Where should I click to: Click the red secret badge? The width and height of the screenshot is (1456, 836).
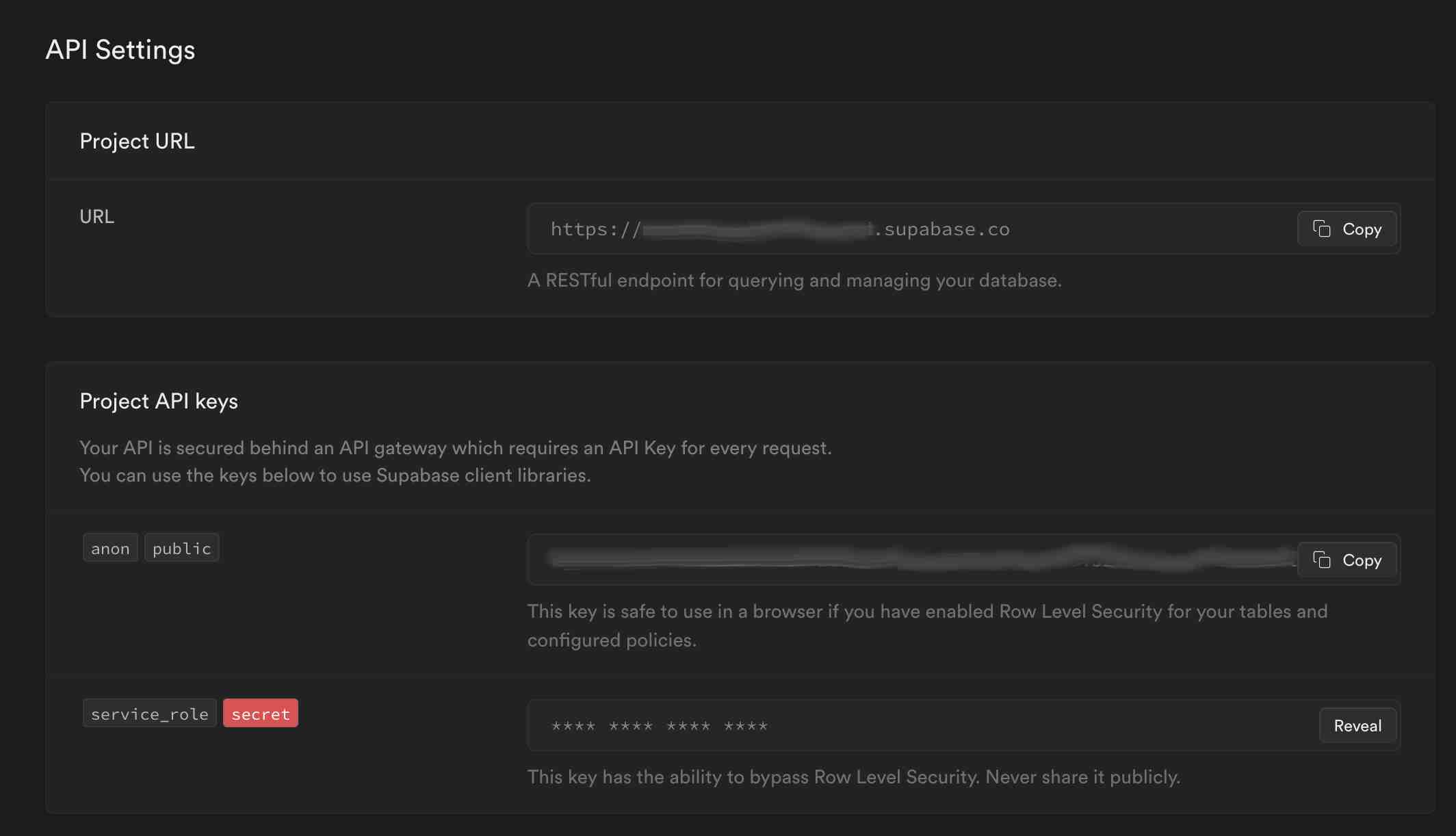(260, 714)
